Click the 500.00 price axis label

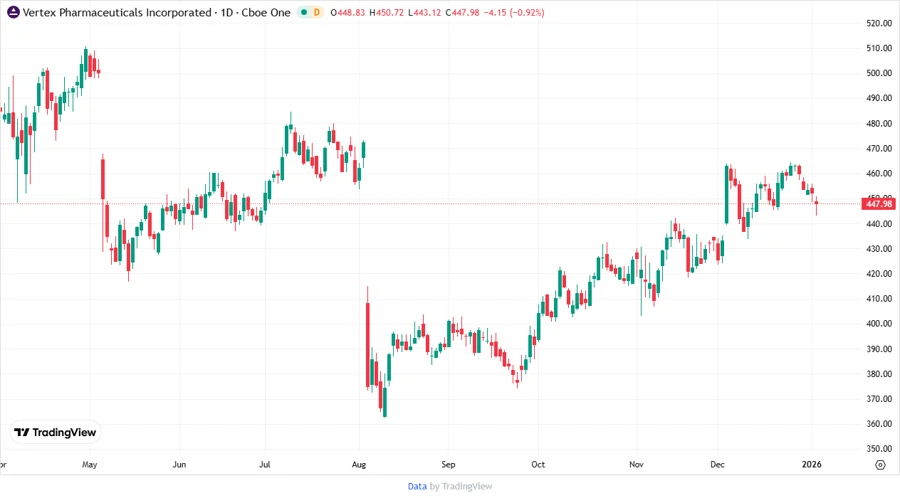click(x=879, y=73)
